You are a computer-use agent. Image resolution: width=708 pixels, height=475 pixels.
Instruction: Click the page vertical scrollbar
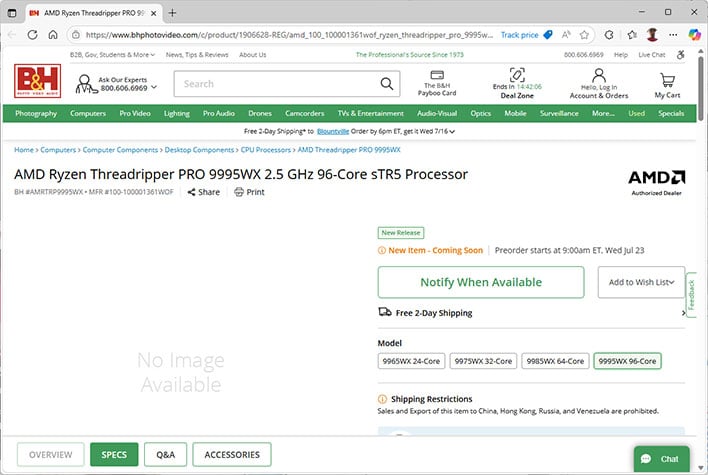700,88
